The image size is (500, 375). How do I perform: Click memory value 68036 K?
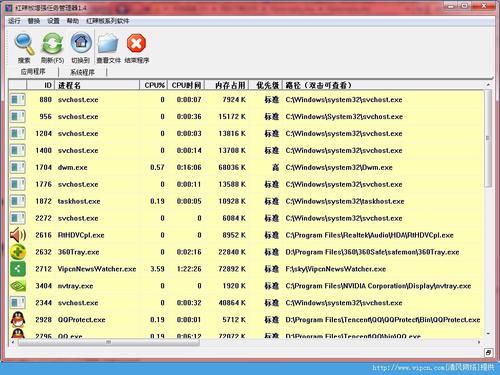click(232, 167)
